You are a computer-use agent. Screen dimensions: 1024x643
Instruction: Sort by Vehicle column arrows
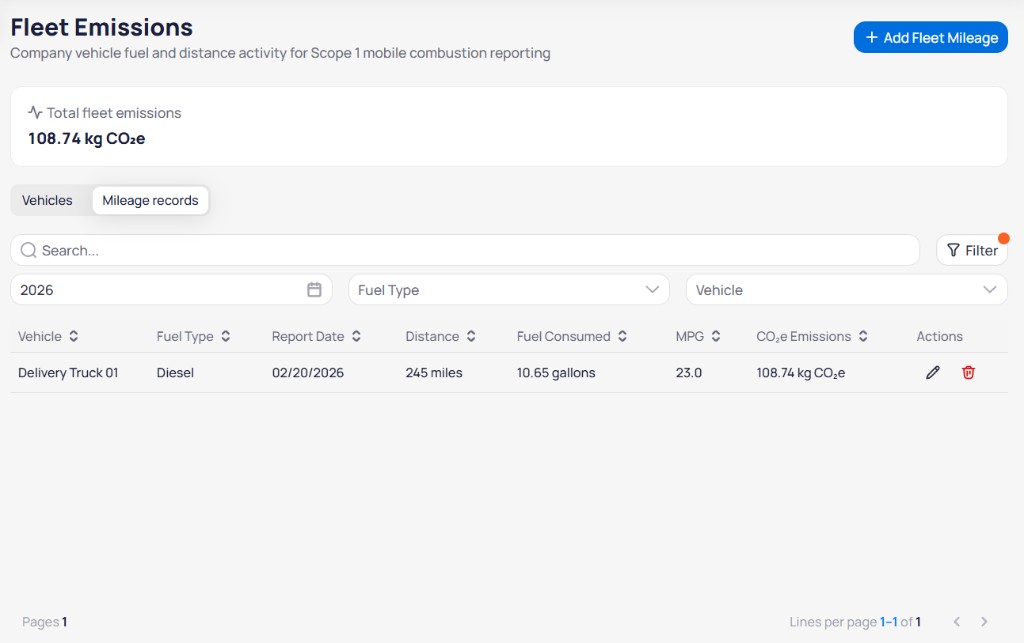[74, 336]
